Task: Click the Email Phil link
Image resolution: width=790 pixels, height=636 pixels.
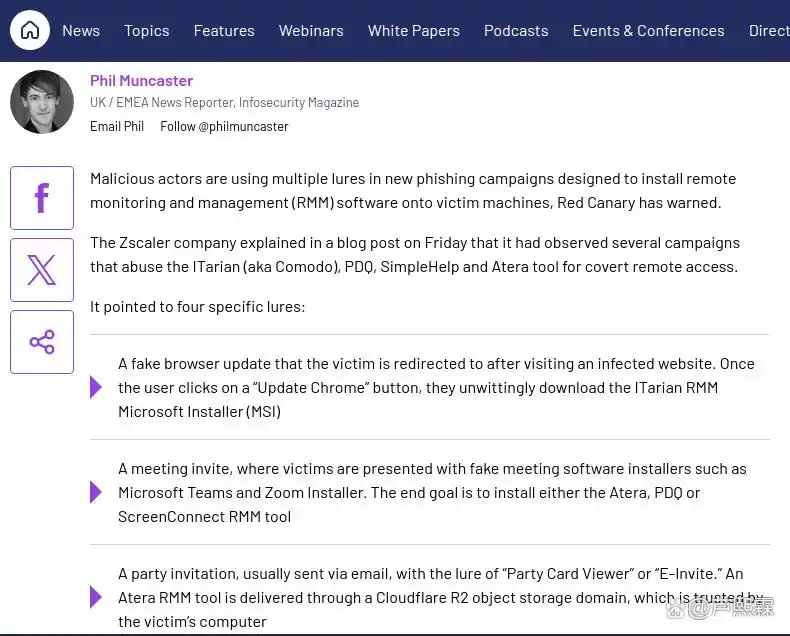Action: tap(117, 126)
